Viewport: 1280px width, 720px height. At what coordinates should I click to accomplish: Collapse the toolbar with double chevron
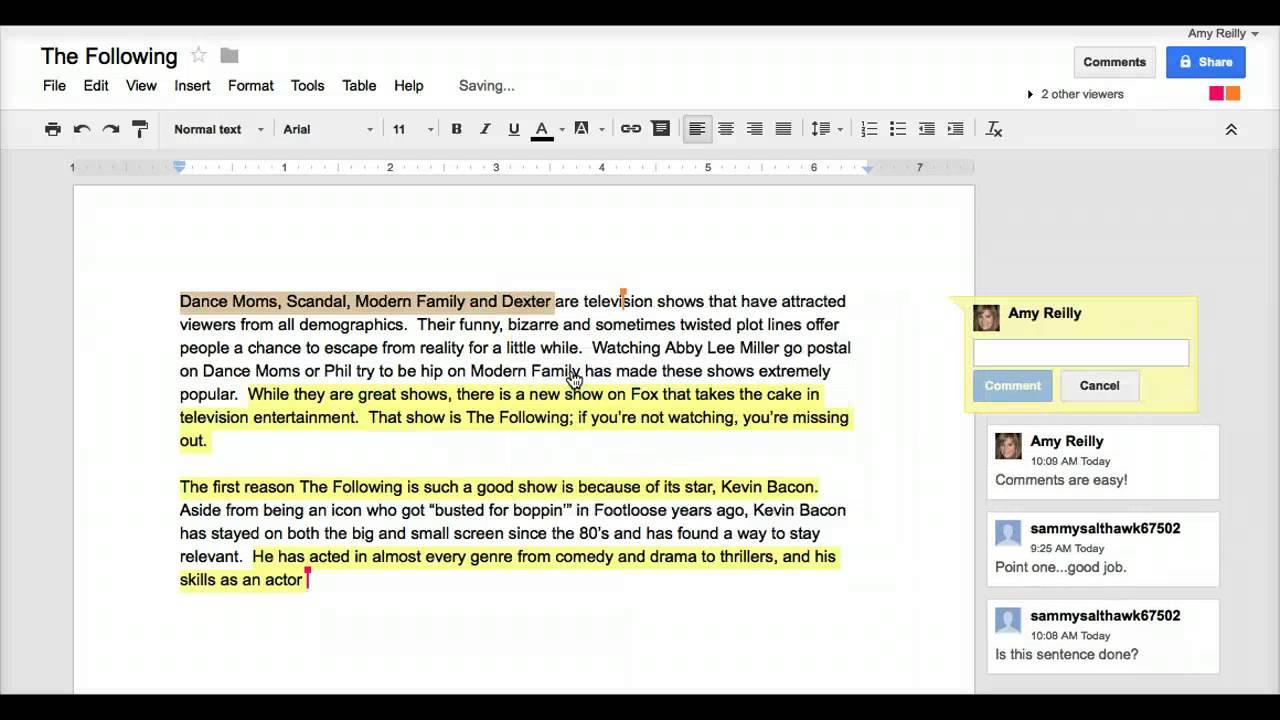click(1231, 129)
